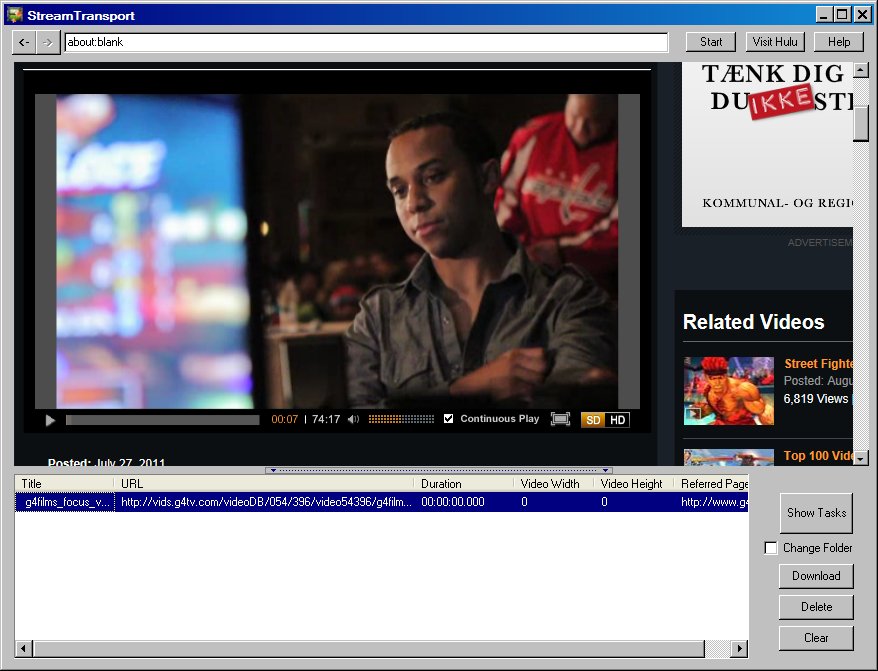The width and height of the screenshot is (878, 671).
Task: Click the back navigation arrow button
Action: 24,43
